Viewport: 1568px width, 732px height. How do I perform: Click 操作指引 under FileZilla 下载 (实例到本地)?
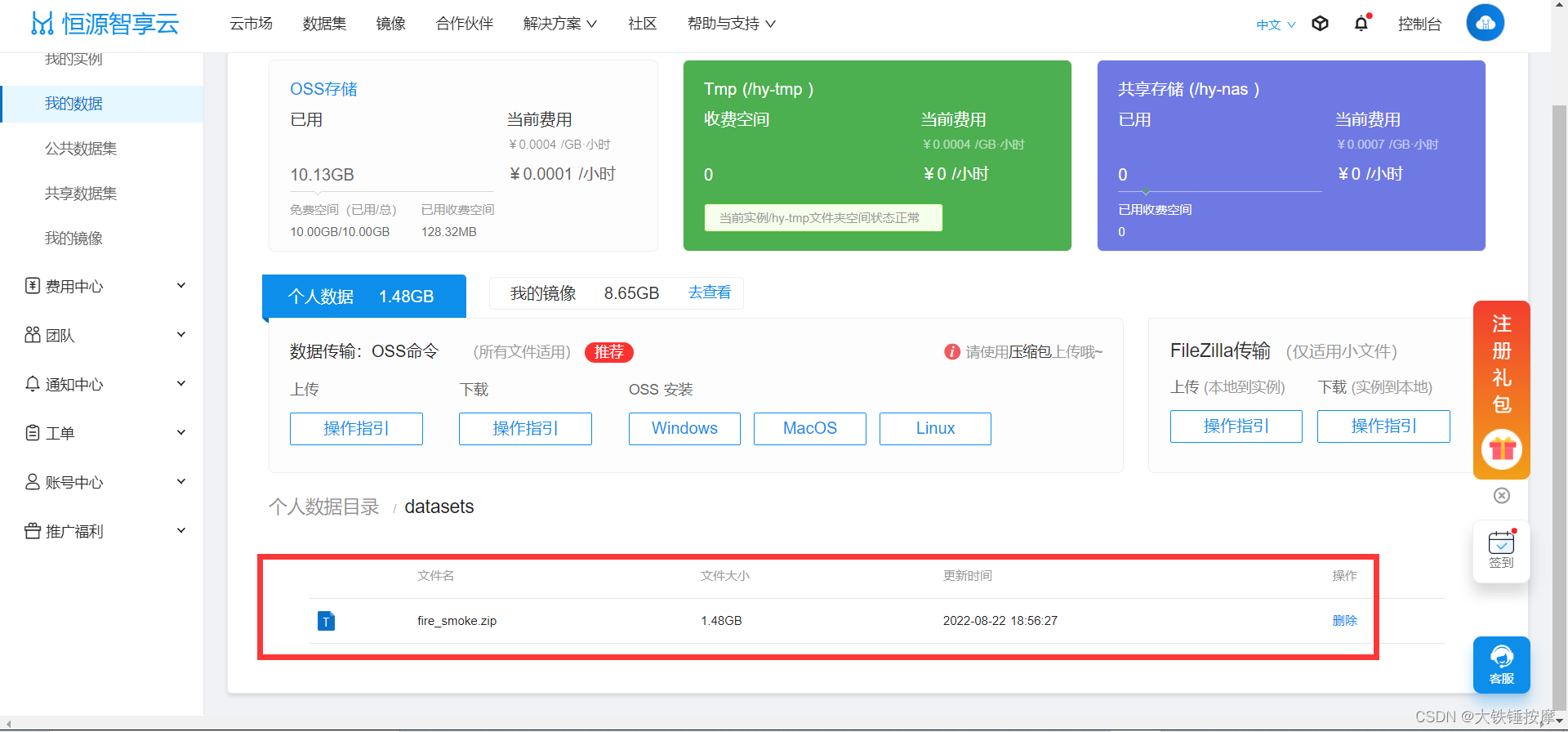pyautogui.click(x=1383, y=426)
